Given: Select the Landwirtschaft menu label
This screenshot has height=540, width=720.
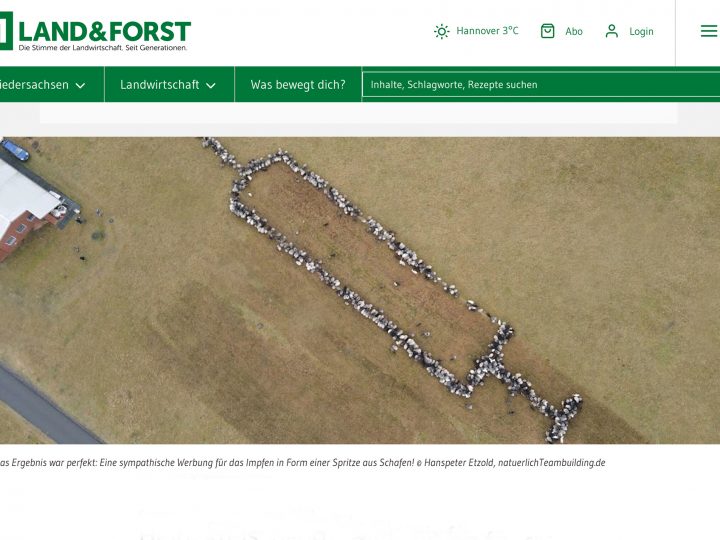Looking at the screenshot, I should coord(159,85).
